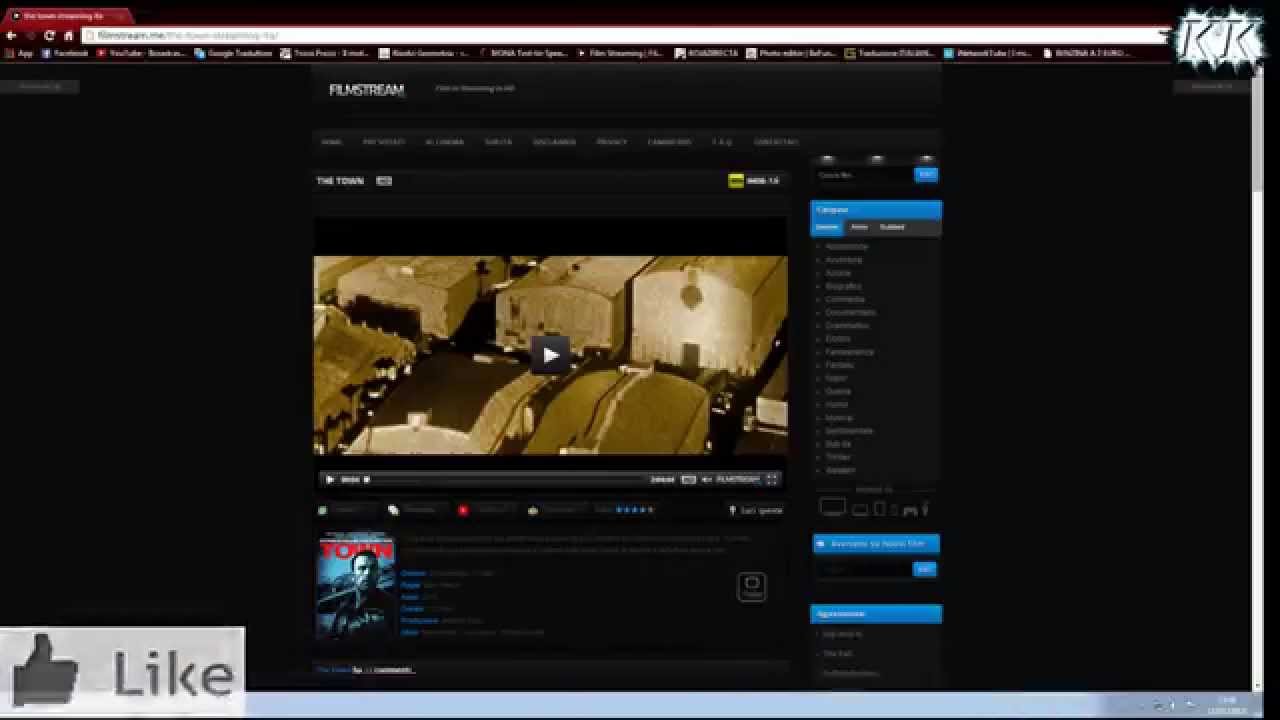Open the DISCLAIMER menu item
The height and width of the screenshot is (720, 1280).
tap(554, 142)
